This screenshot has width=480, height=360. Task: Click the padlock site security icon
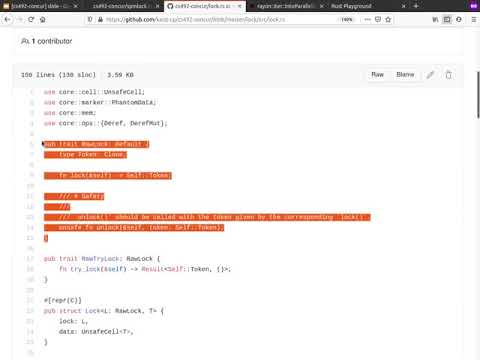point(100,20)
